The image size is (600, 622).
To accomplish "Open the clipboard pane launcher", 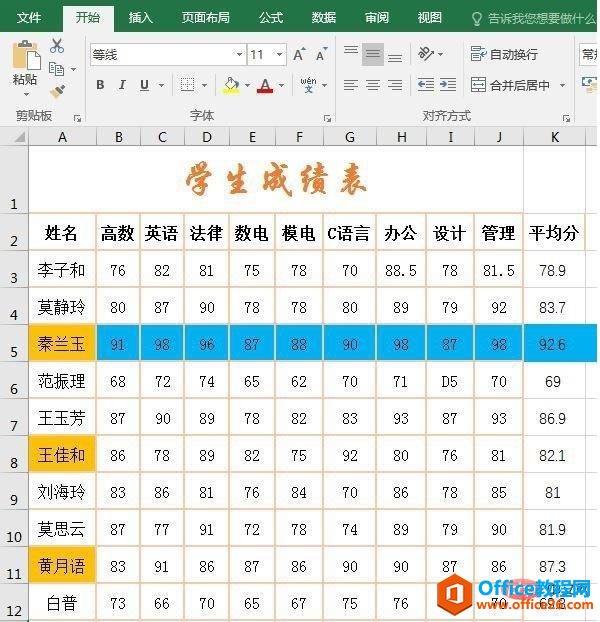I will click(77, 118).
